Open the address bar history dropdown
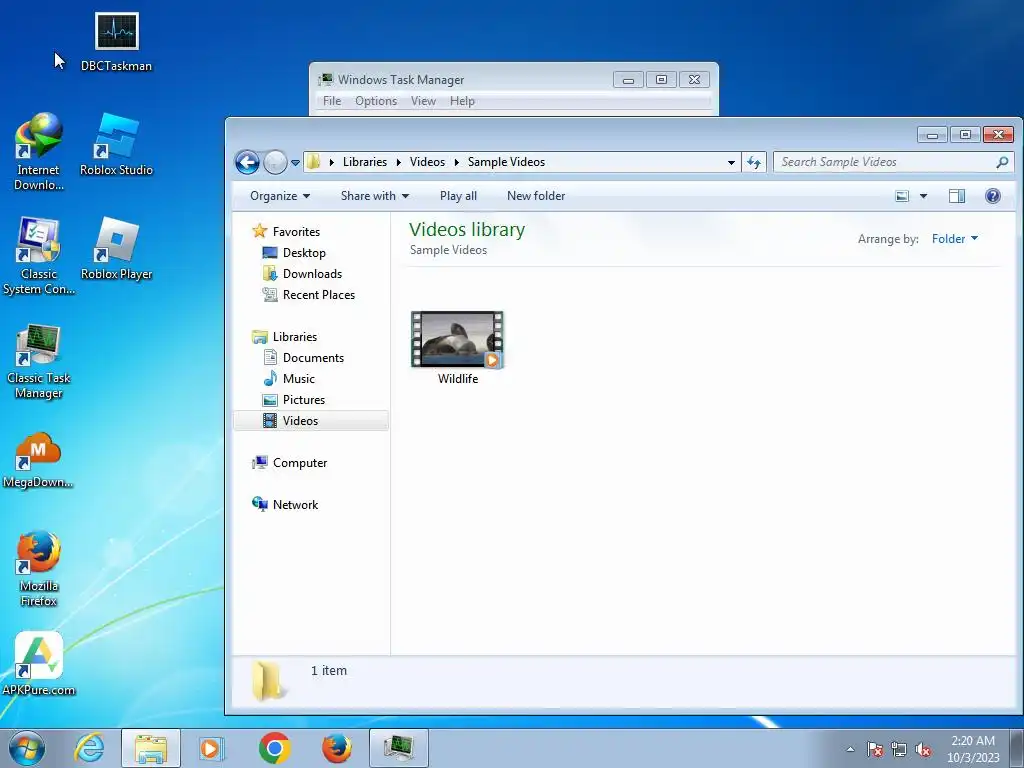The width and height of the screenshot is (1024, 768). click(731, 162)
